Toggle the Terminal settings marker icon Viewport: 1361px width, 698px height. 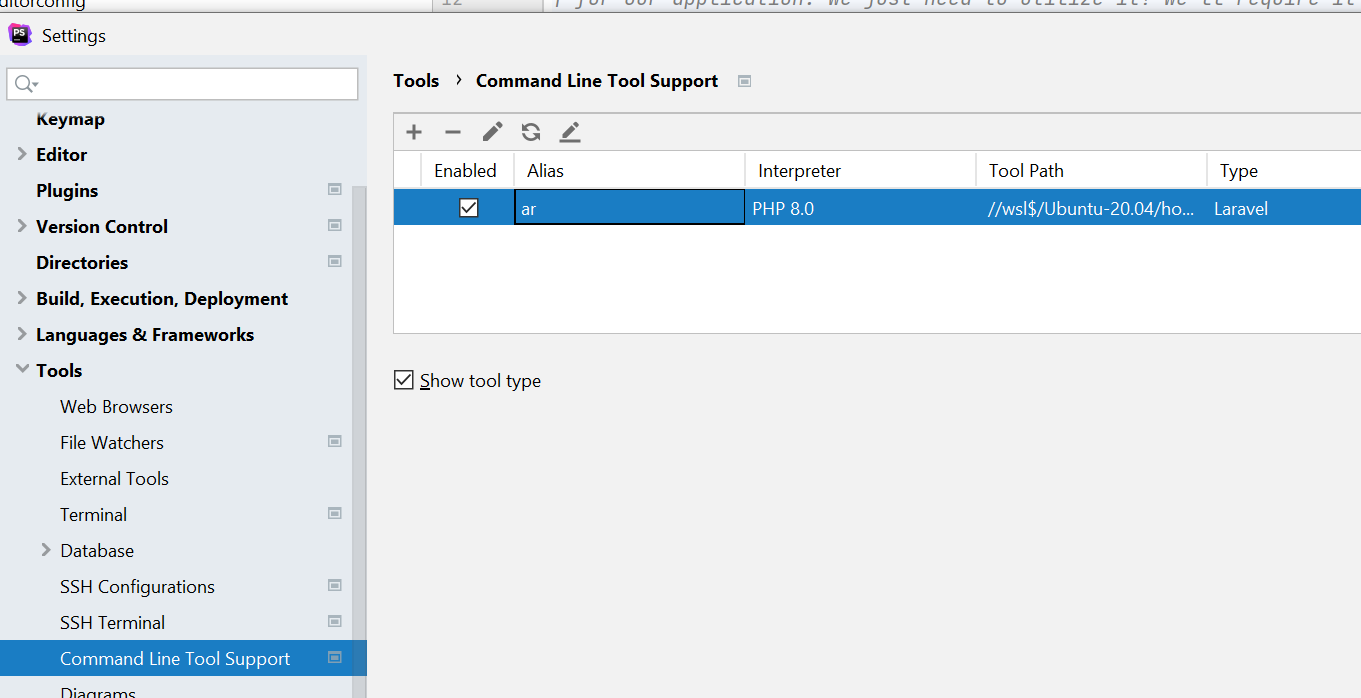pos(334,513)
